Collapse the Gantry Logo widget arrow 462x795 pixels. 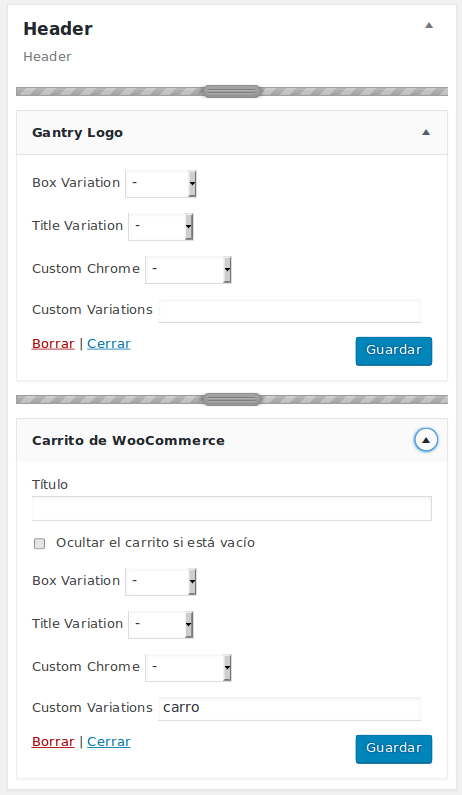pos(426,132)
